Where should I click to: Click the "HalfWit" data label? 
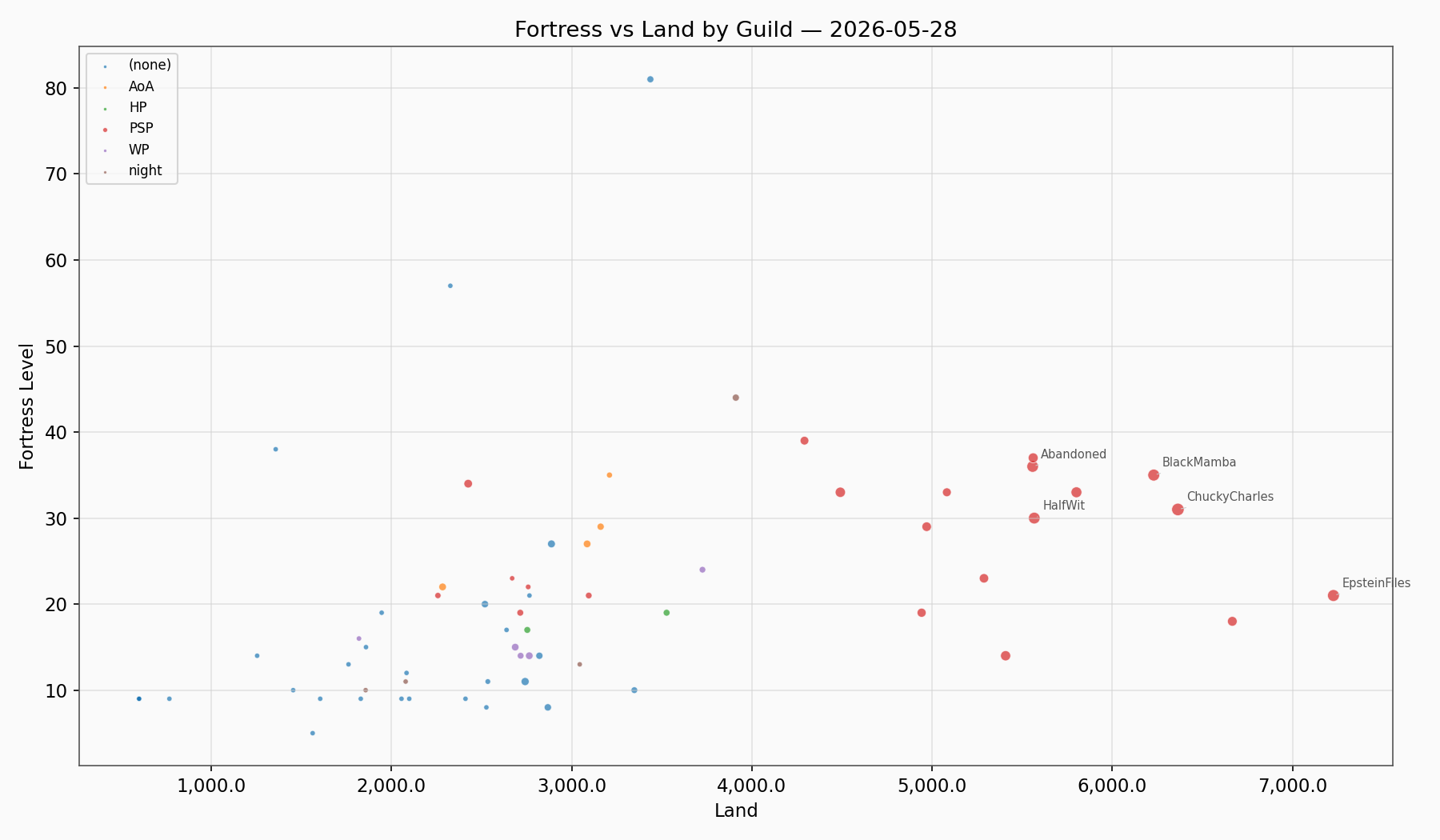(1064, 506)
